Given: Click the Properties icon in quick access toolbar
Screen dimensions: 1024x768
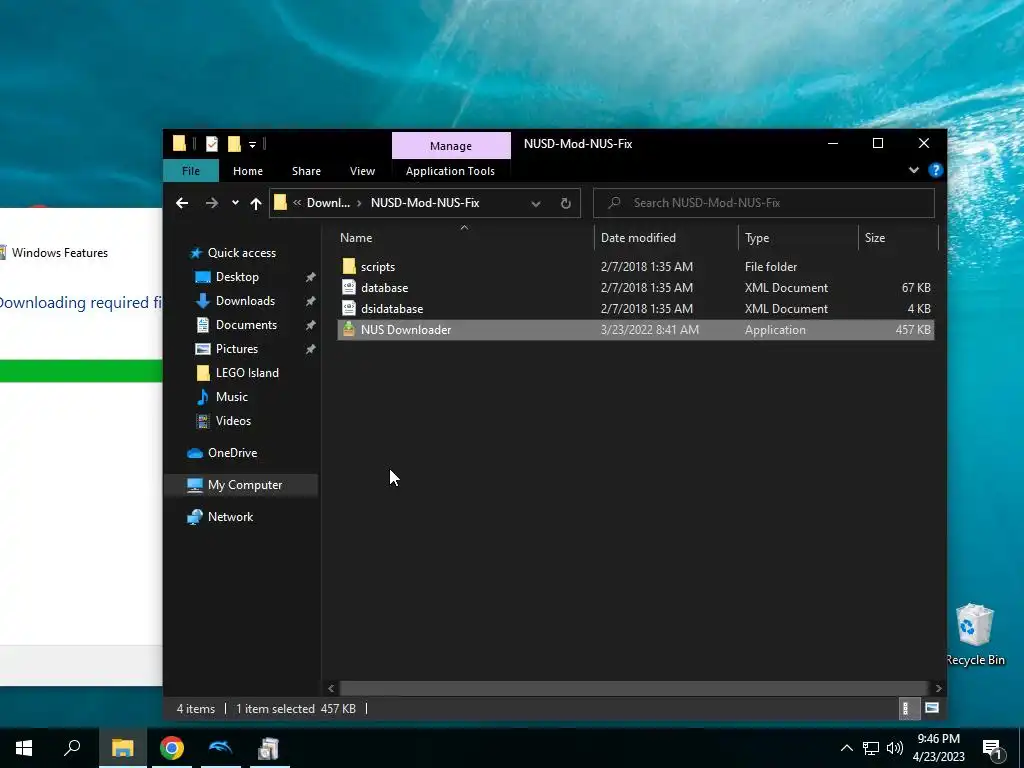Looking at the screenshot, I should (x=212, y=144).
